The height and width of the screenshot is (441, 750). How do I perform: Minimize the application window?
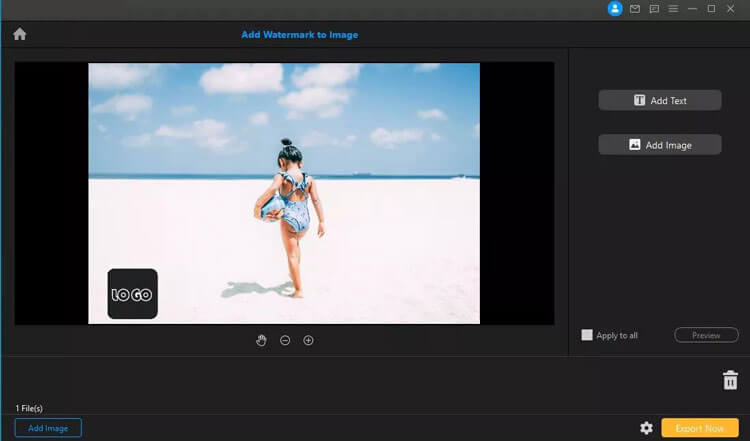coord(692,9)
